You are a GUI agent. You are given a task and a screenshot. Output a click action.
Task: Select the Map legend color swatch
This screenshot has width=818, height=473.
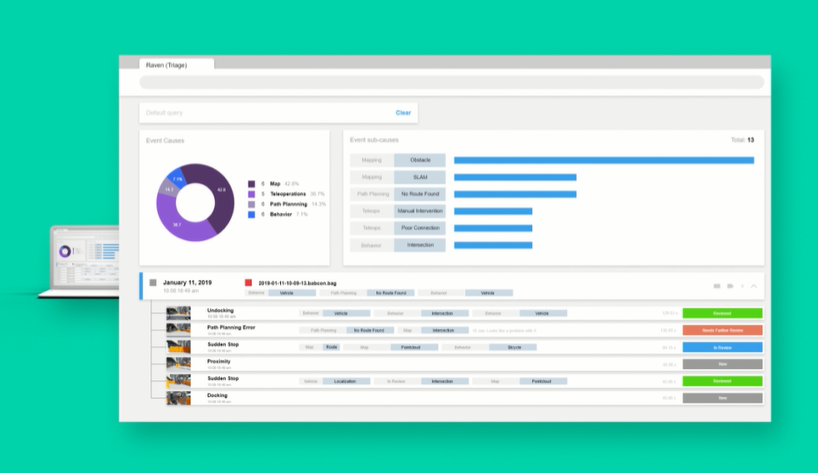click(251, 184)
